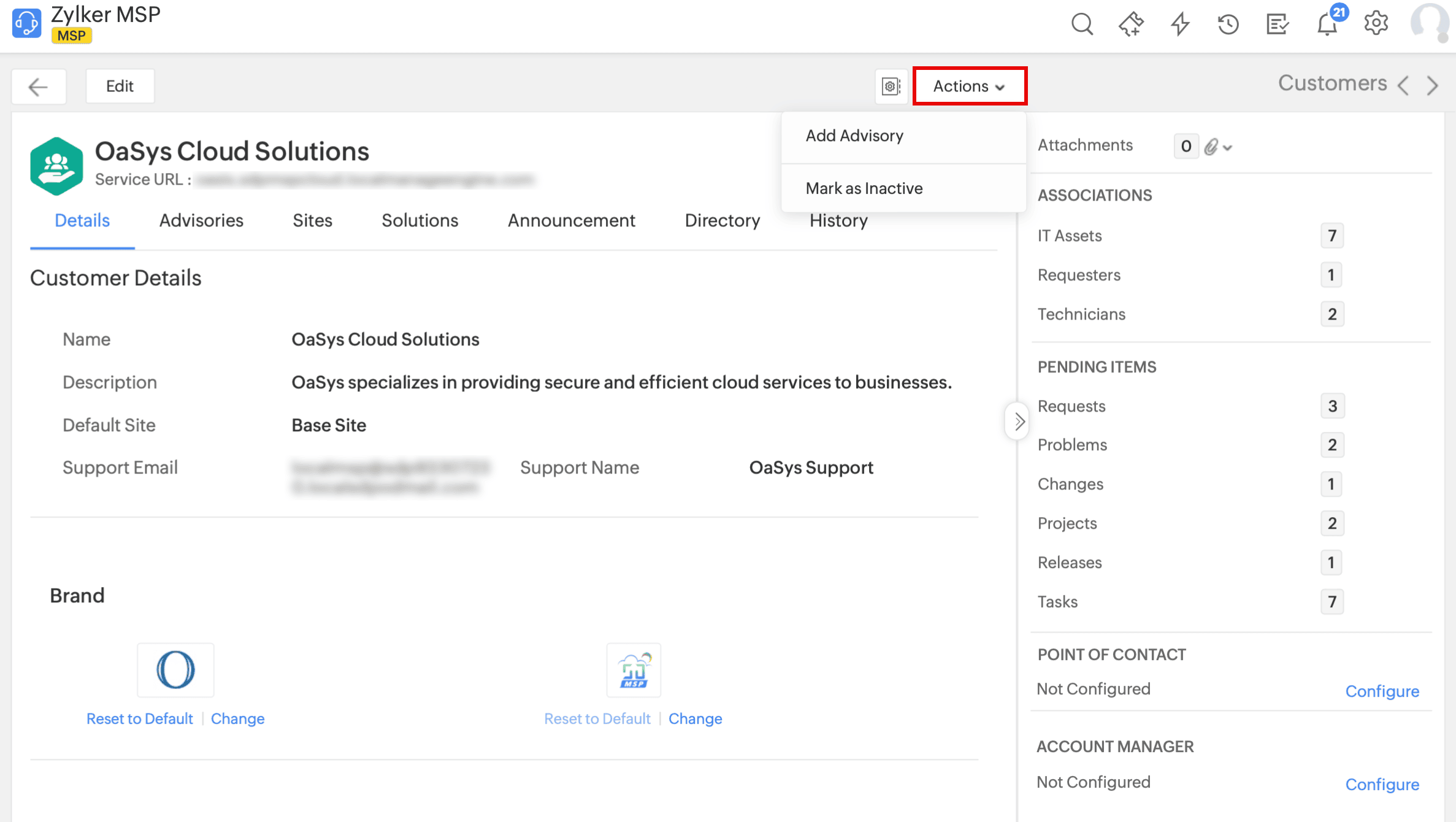Open the history clock icon
The image size is (1456, 822).
(1228, 25)
